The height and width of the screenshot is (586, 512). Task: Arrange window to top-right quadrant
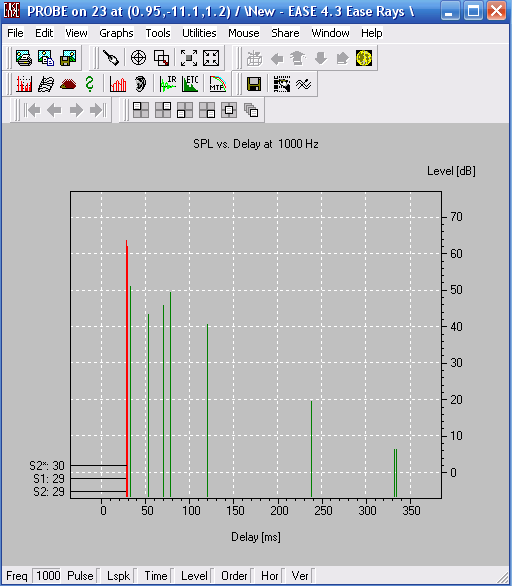click(163, 110)
